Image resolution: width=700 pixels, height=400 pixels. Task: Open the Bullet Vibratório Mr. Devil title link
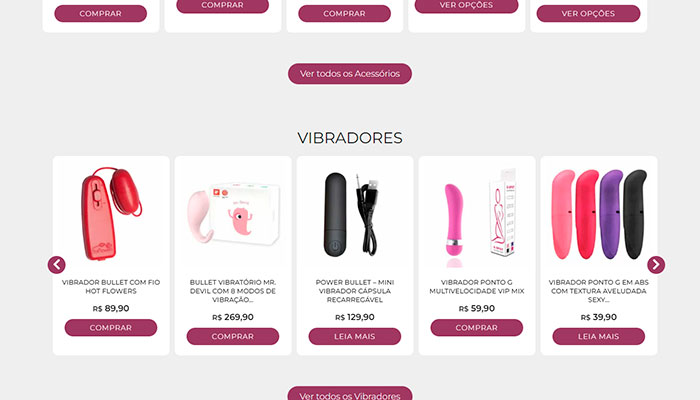(x=233, y=291)
